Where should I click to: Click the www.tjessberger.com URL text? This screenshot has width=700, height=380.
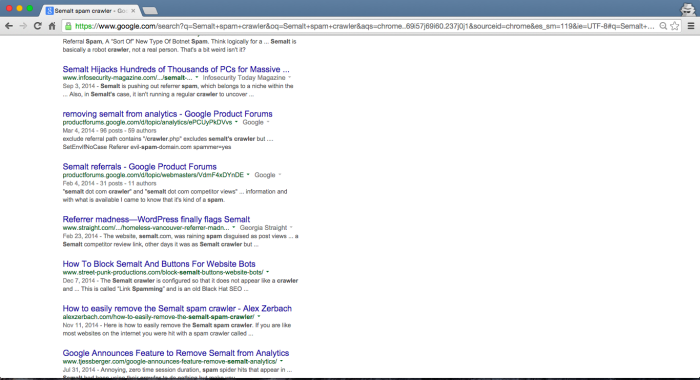(170, 362)
